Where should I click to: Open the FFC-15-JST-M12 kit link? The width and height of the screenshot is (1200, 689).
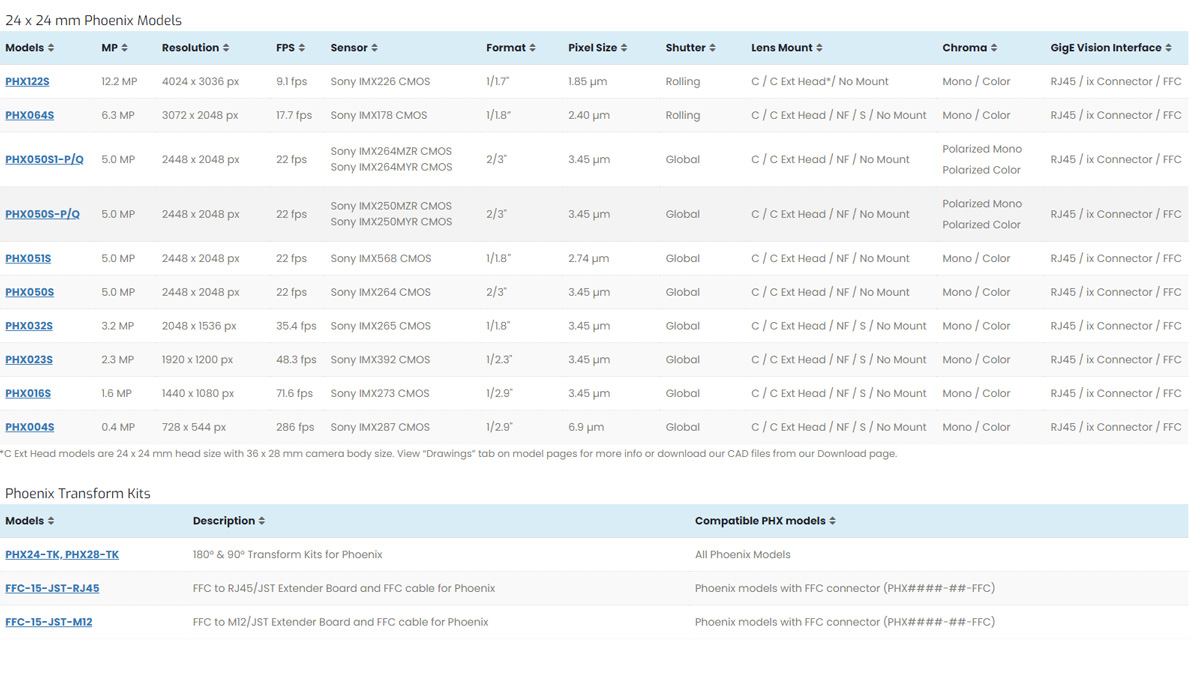tap(49, 622)
